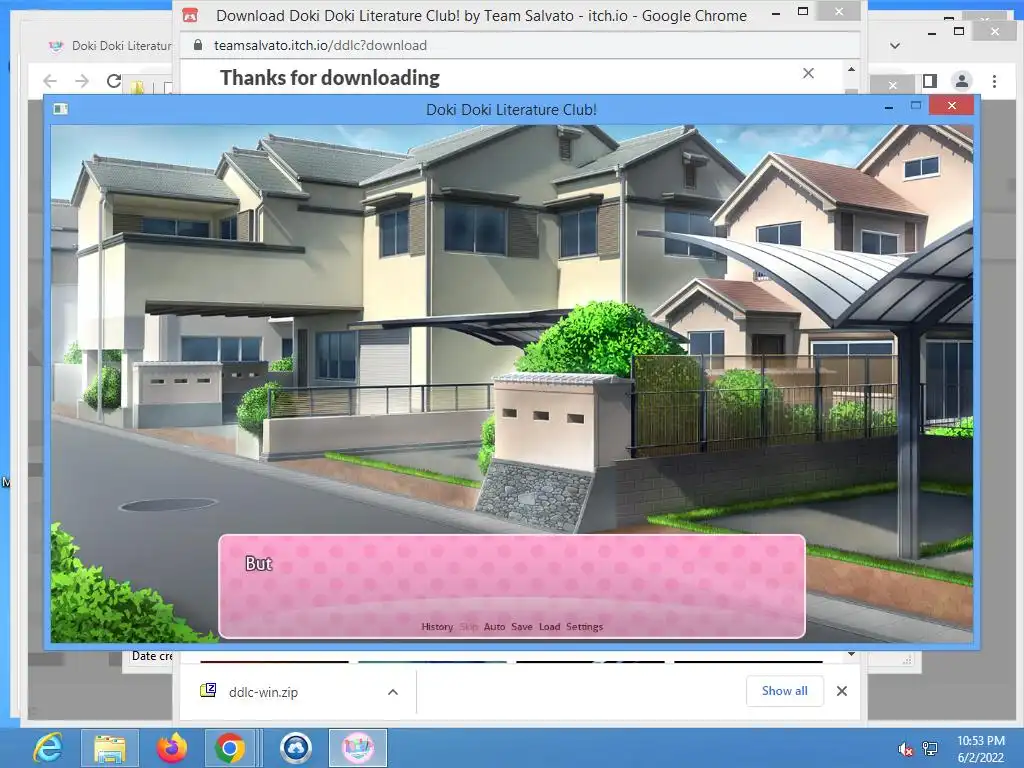Click the muted volume tray icon
This screenshot has width=1024, height=768.
[x=905, y=749]
